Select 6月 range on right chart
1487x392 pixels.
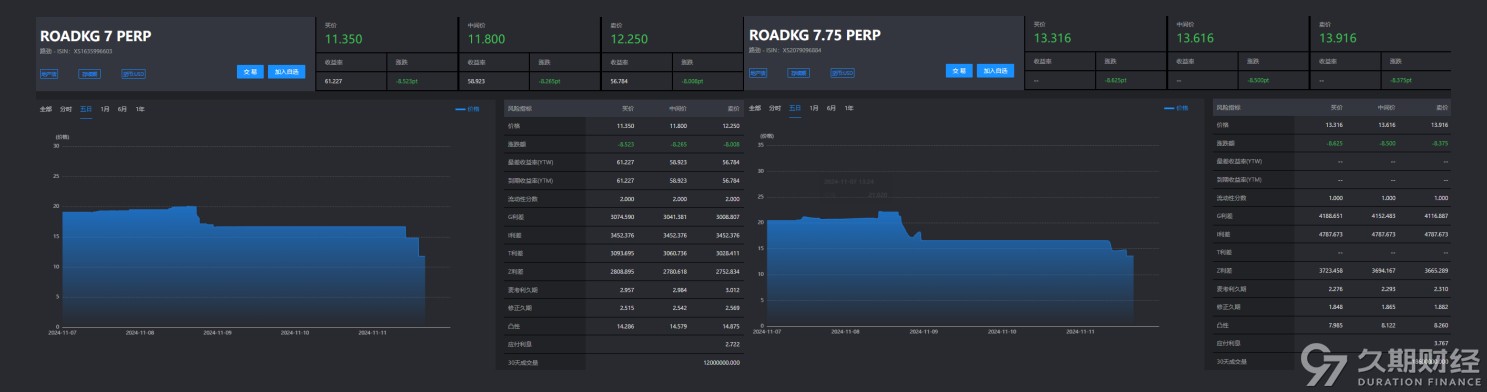(831, 107)
